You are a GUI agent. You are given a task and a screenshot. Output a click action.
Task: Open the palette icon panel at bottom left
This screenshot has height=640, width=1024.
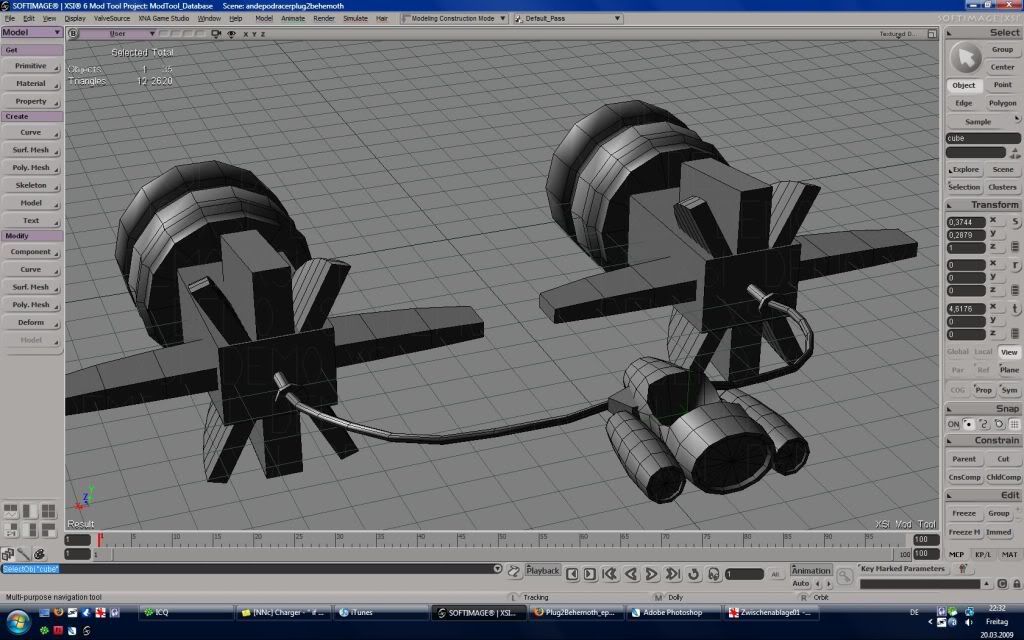(x=39, y=554)
